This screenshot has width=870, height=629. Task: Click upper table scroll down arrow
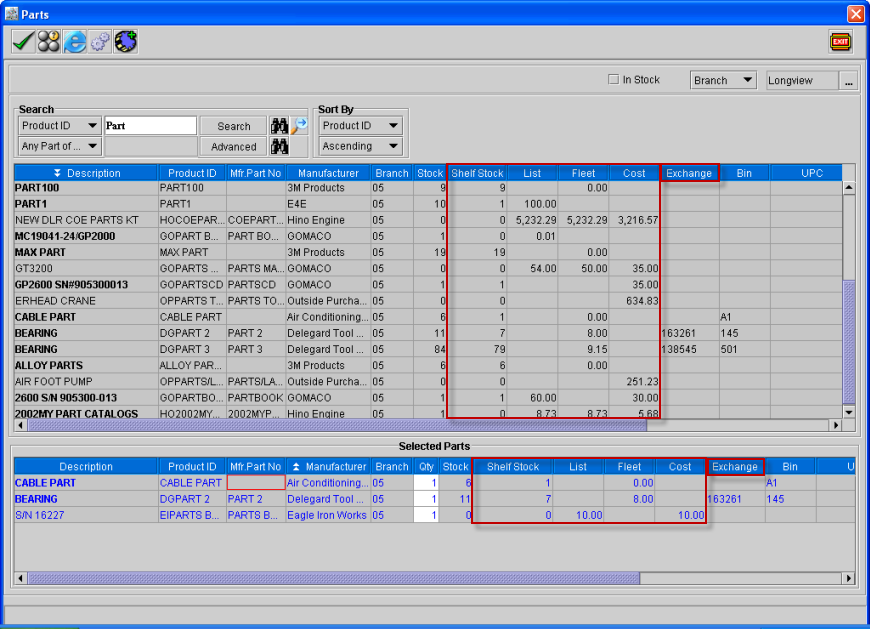(x=849, y=412)
